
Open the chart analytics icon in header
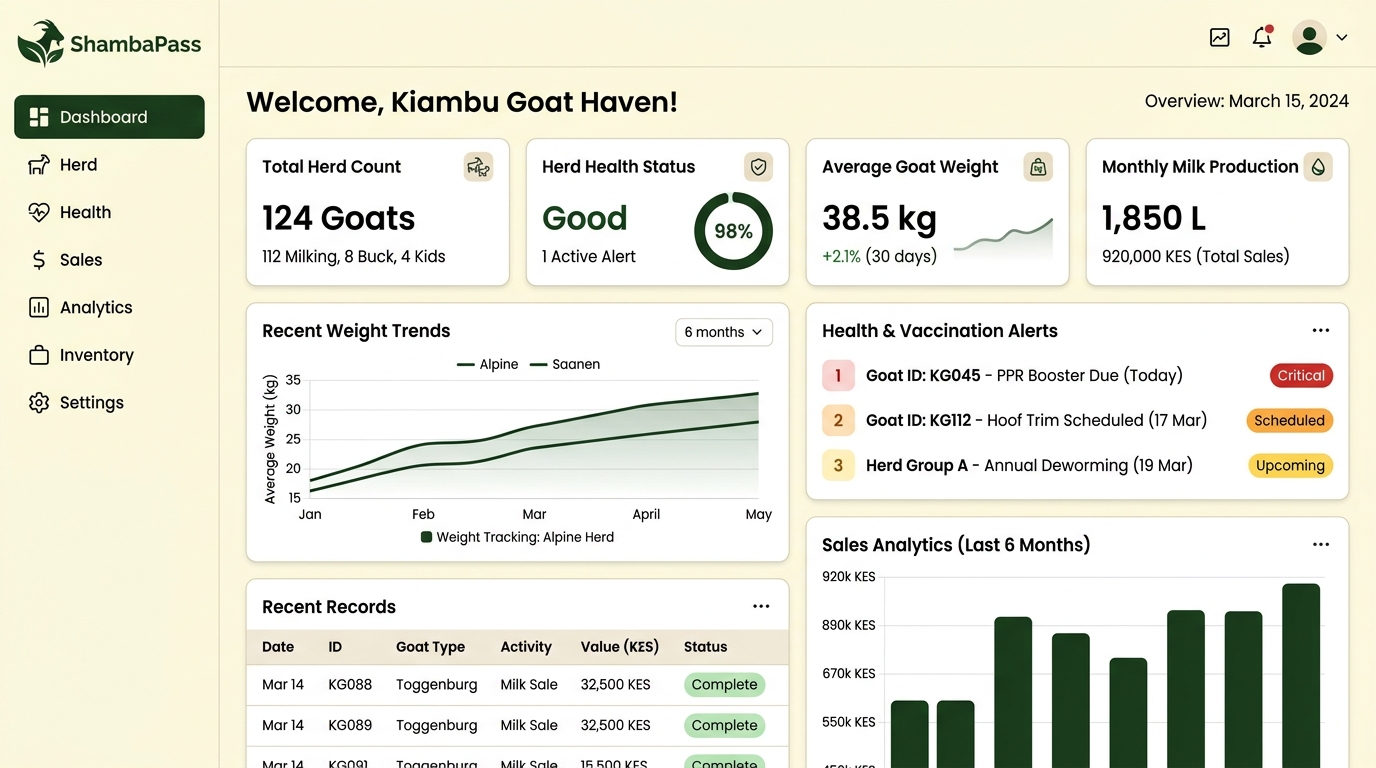(1219, 38)
